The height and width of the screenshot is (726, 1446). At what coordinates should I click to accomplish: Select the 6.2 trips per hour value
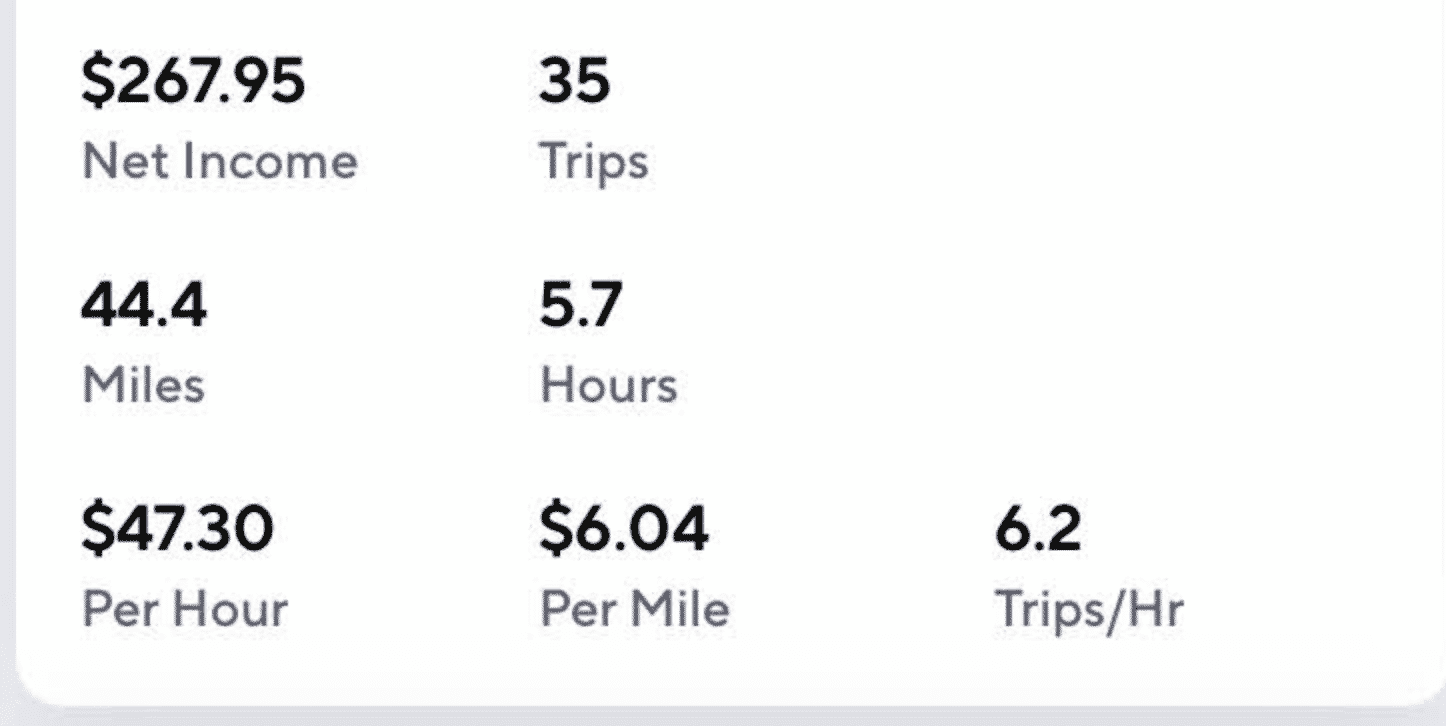(1038, 529)
